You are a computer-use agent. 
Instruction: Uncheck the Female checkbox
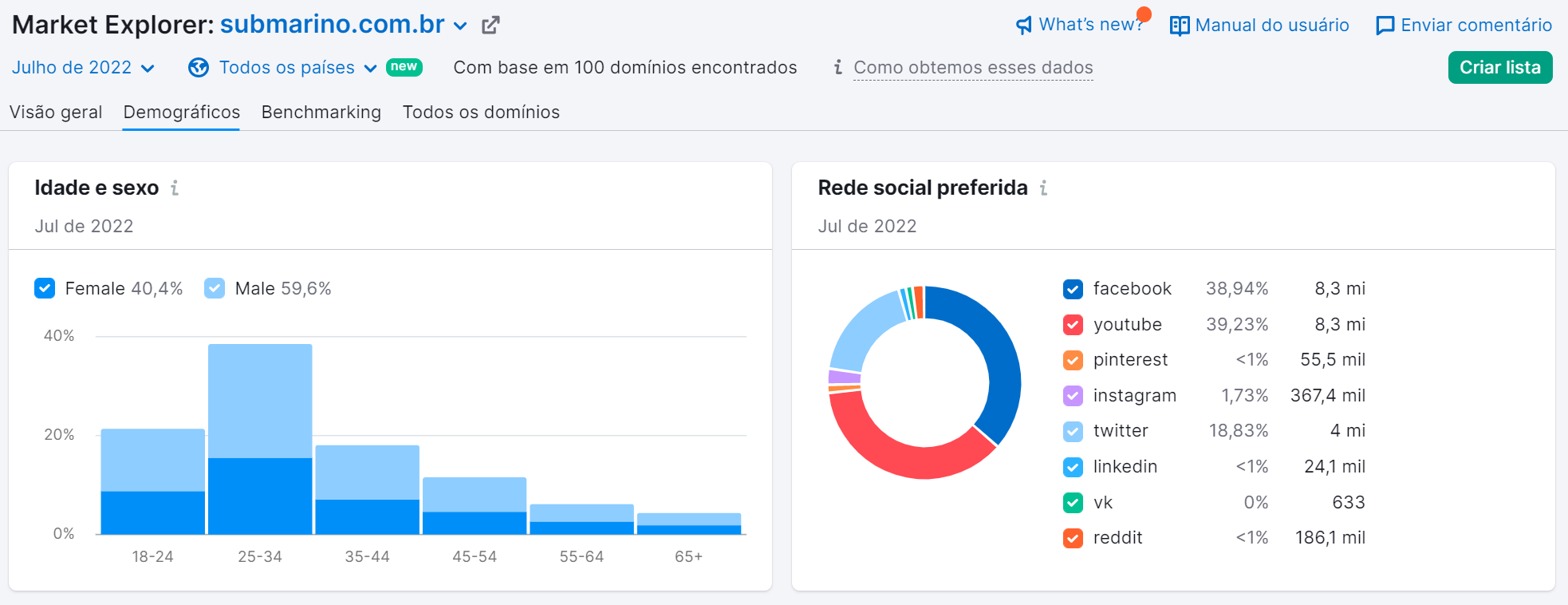point(45,288)
